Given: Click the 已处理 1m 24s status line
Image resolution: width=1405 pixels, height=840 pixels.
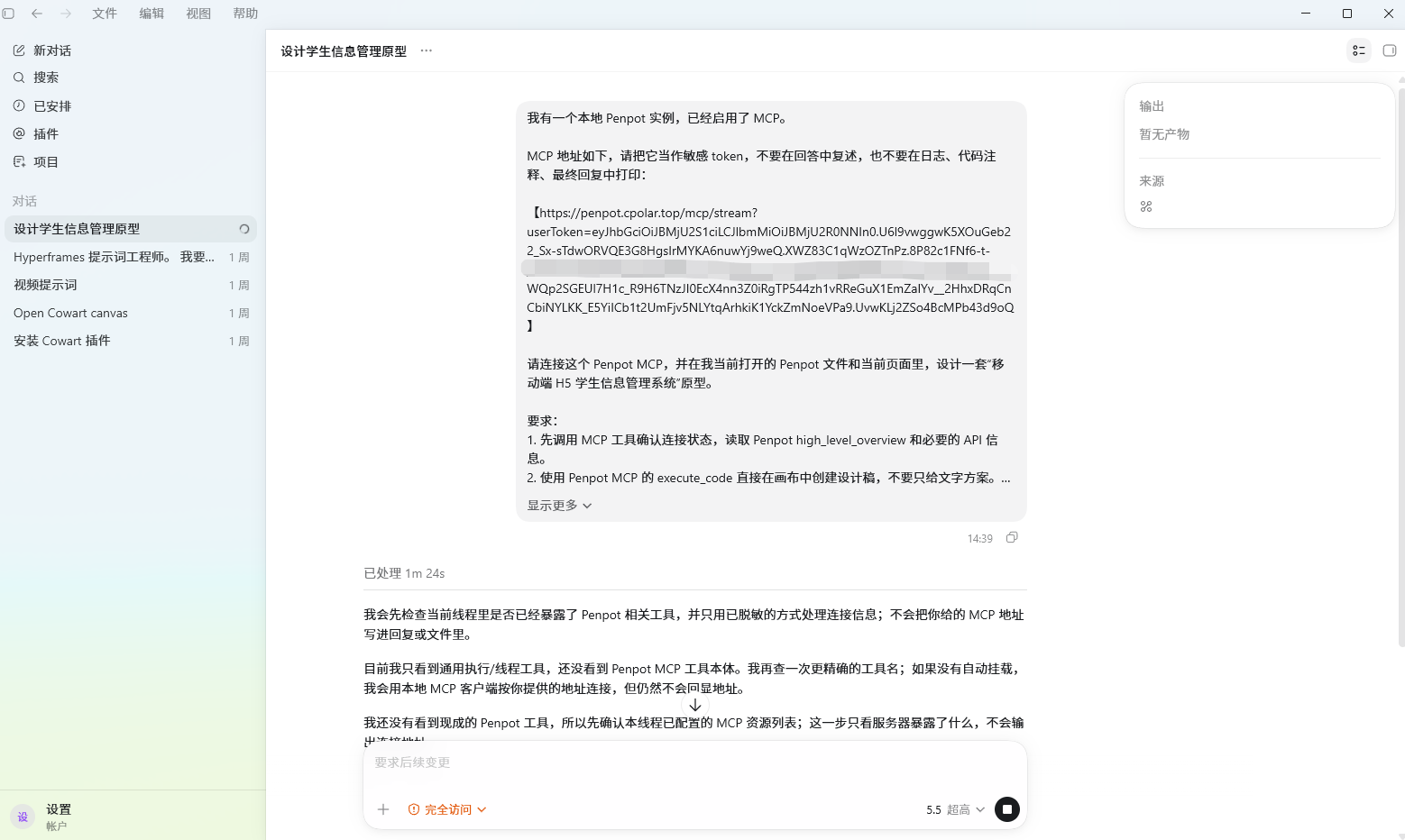Looking at the screenshot, I should pos(404,573).
